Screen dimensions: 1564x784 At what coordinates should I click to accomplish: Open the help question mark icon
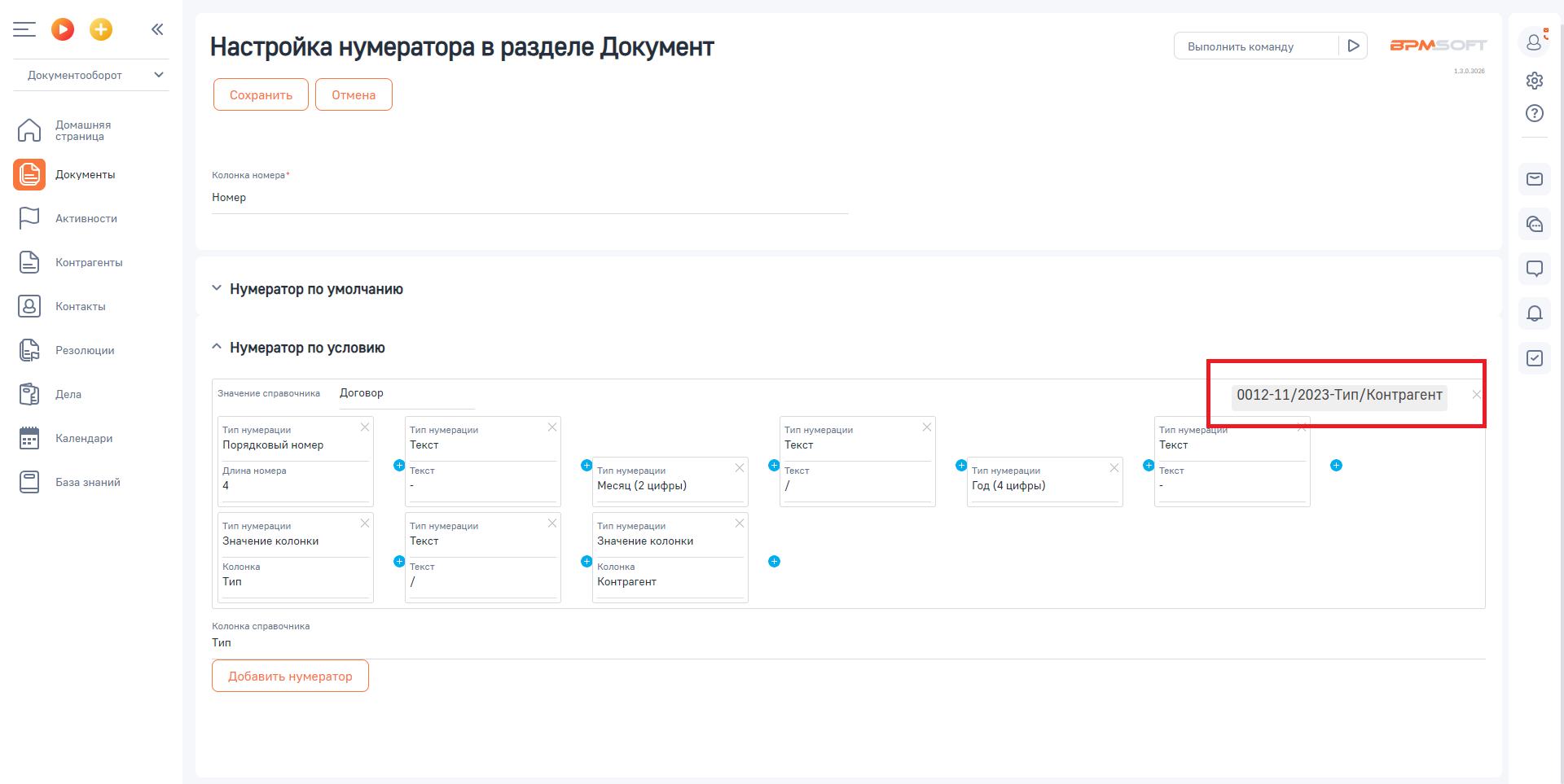pos(1535,113)
